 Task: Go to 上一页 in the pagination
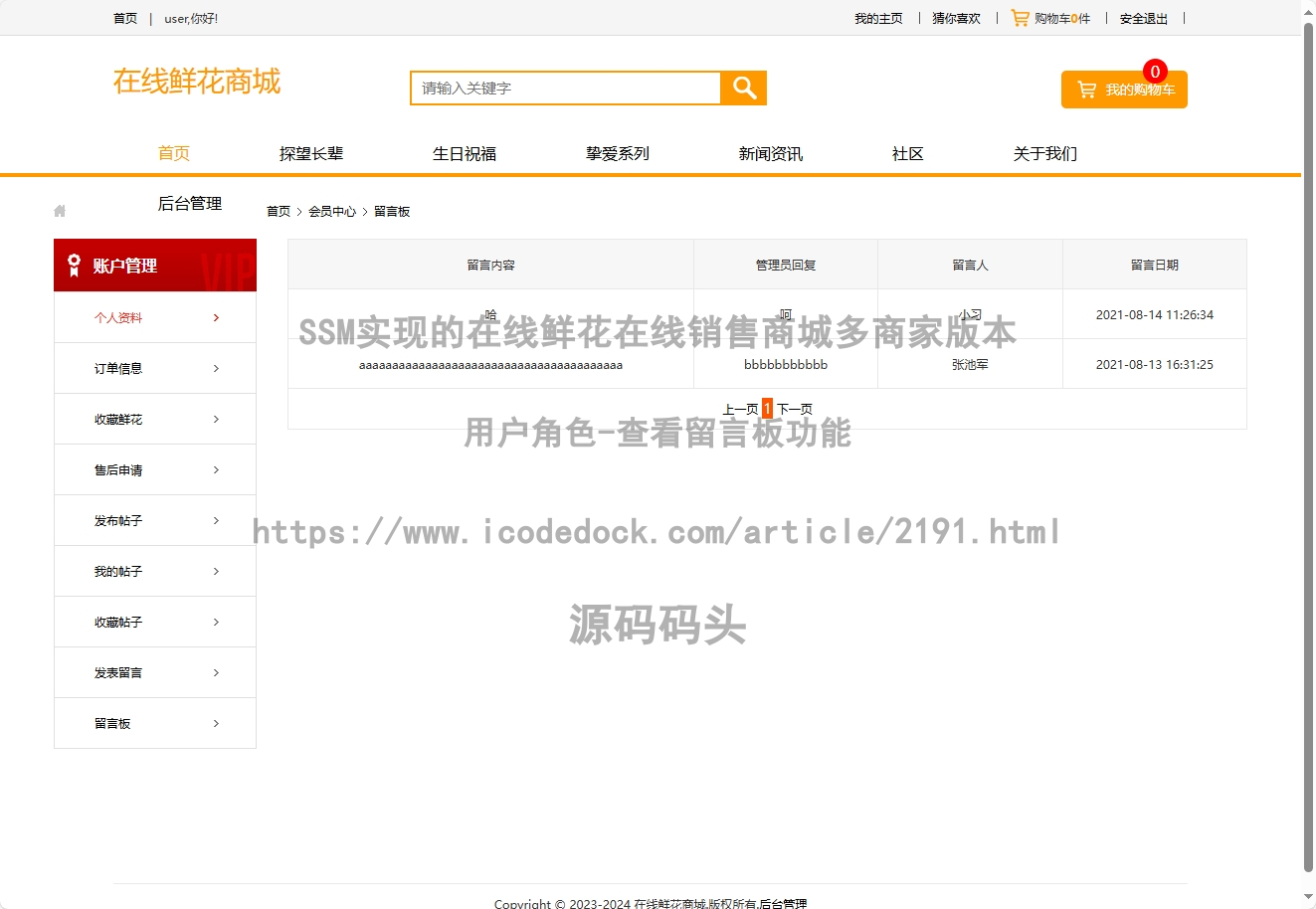(x=740, y=409)
